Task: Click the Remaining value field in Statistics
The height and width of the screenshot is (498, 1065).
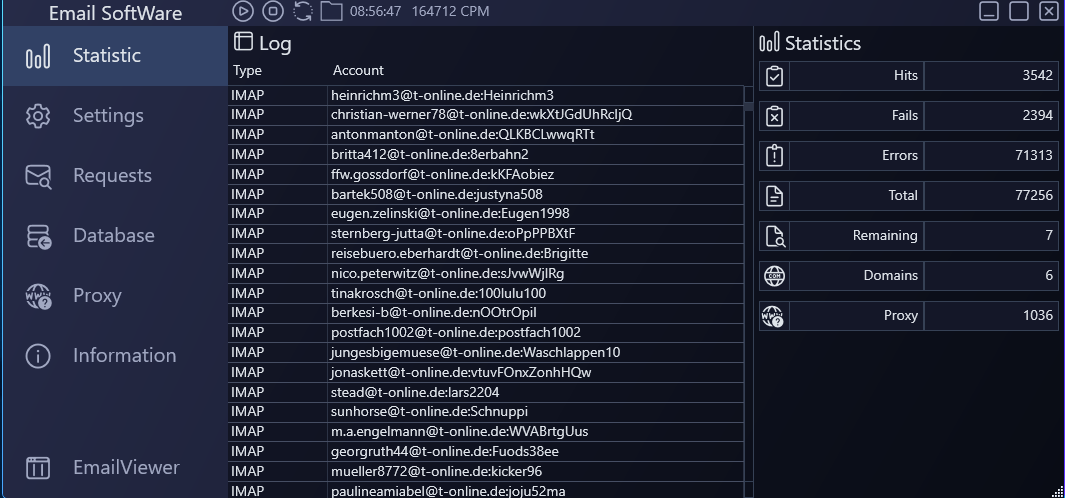Action: [x=990, y=236]
